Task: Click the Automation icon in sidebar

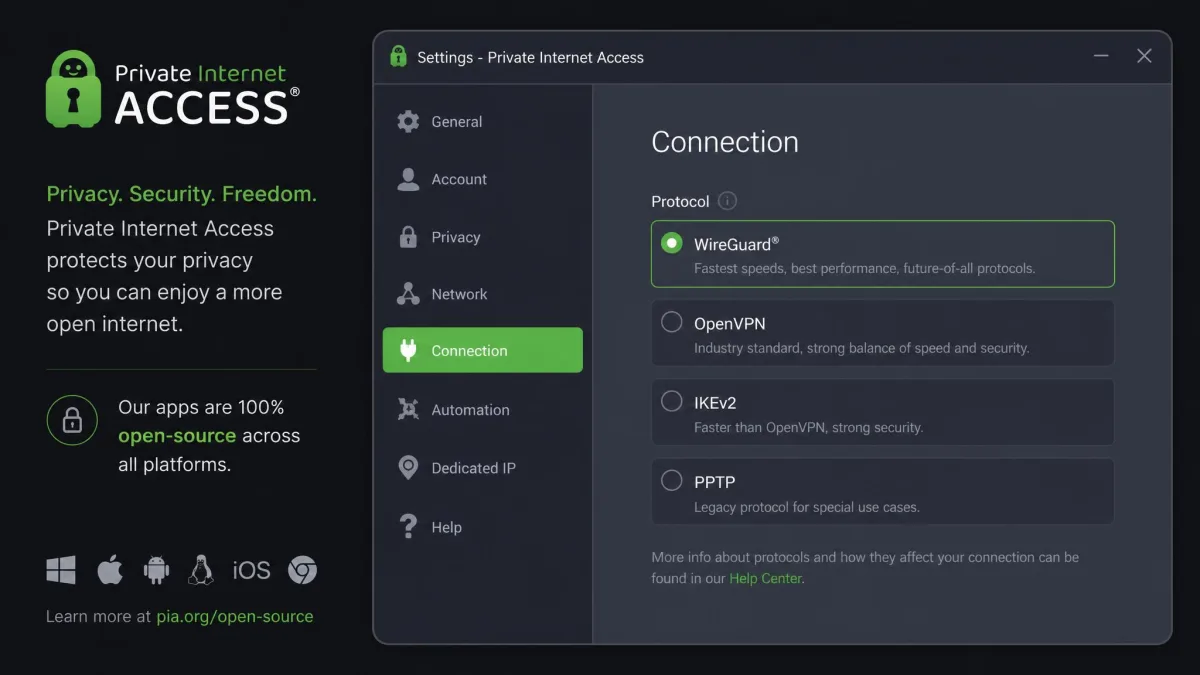Action: pyautogui.click(x=408, y=410)
